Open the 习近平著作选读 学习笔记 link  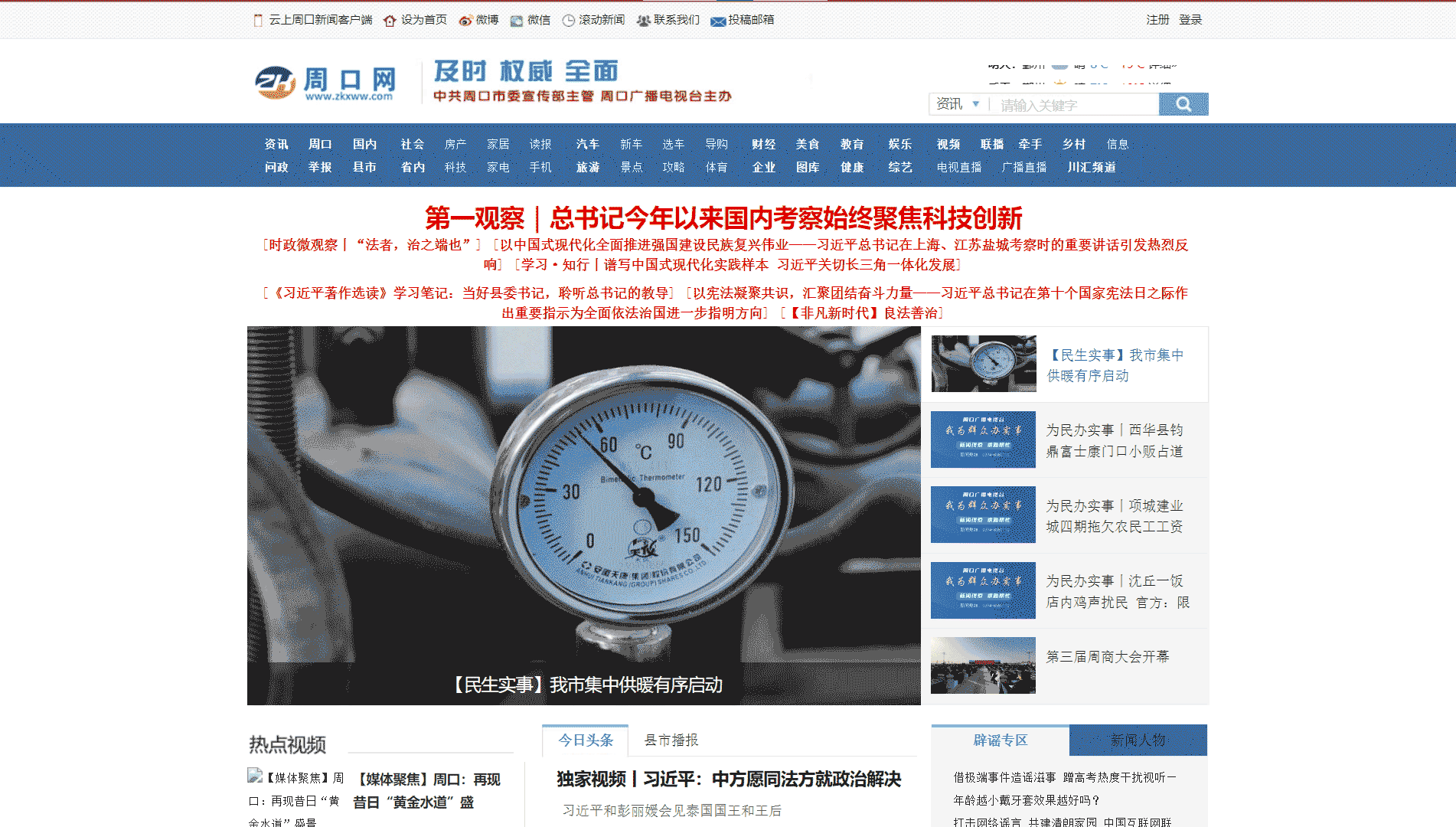[x=468, y=293]
